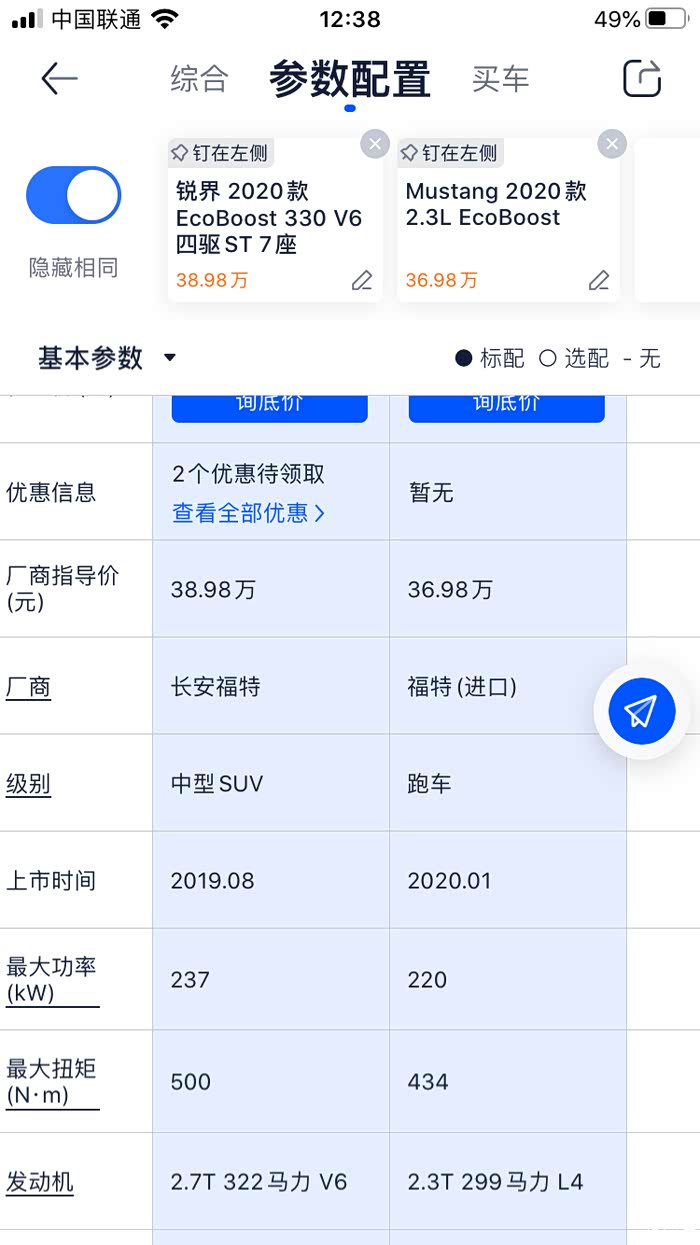
Task: Tap the 厂商 parameter label
Action: 28,687
